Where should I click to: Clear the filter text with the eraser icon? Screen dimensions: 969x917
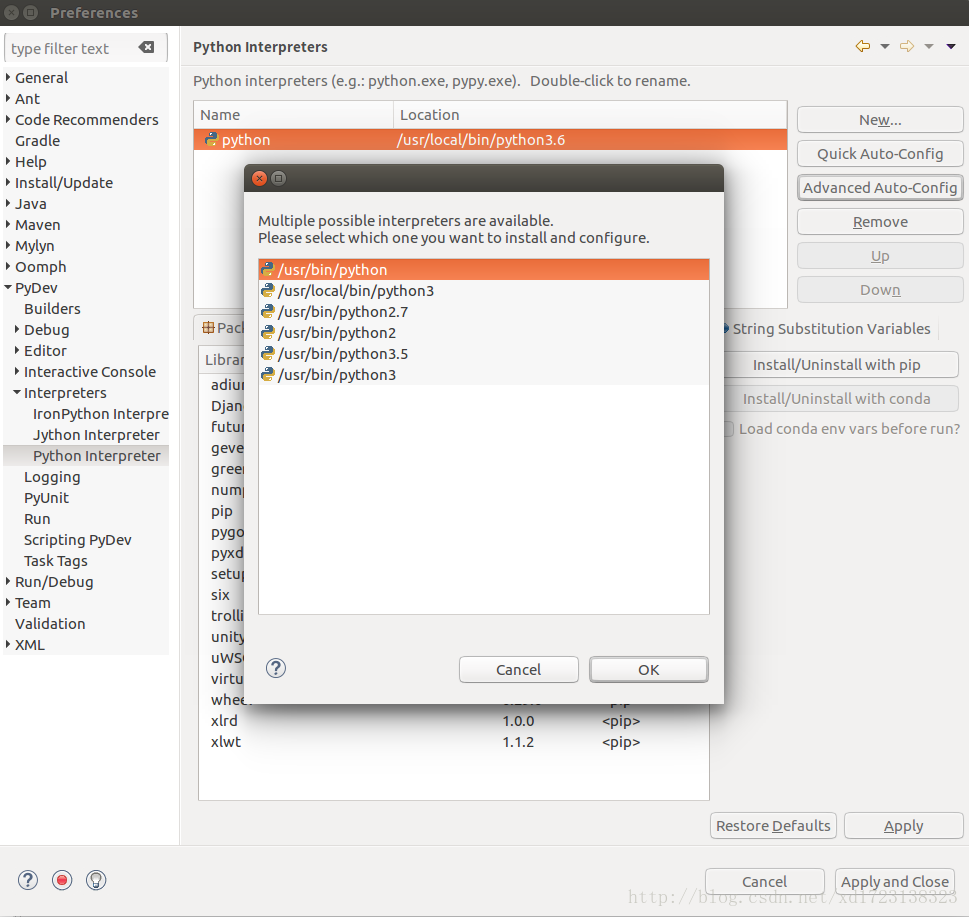click(146, 48)
